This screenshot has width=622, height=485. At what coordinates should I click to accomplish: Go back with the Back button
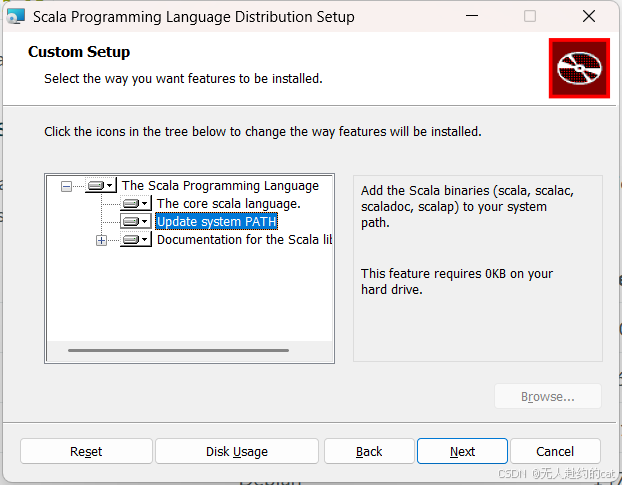[x=369, y=451]
